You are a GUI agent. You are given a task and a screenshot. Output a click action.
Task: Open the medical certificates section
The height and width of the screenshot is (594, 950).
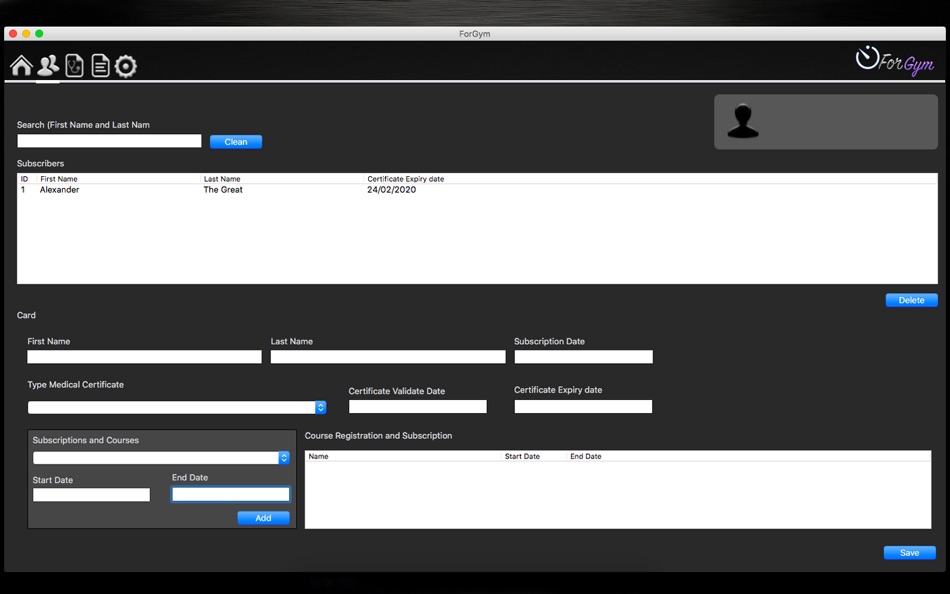coord(73,65)
